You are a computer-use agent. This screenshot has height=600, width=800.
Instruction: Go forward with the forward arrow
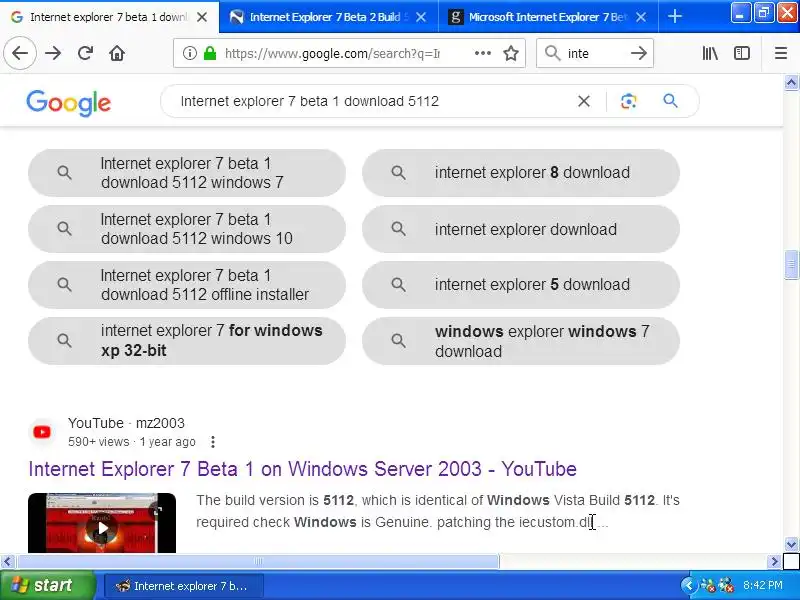coord(53,53)
